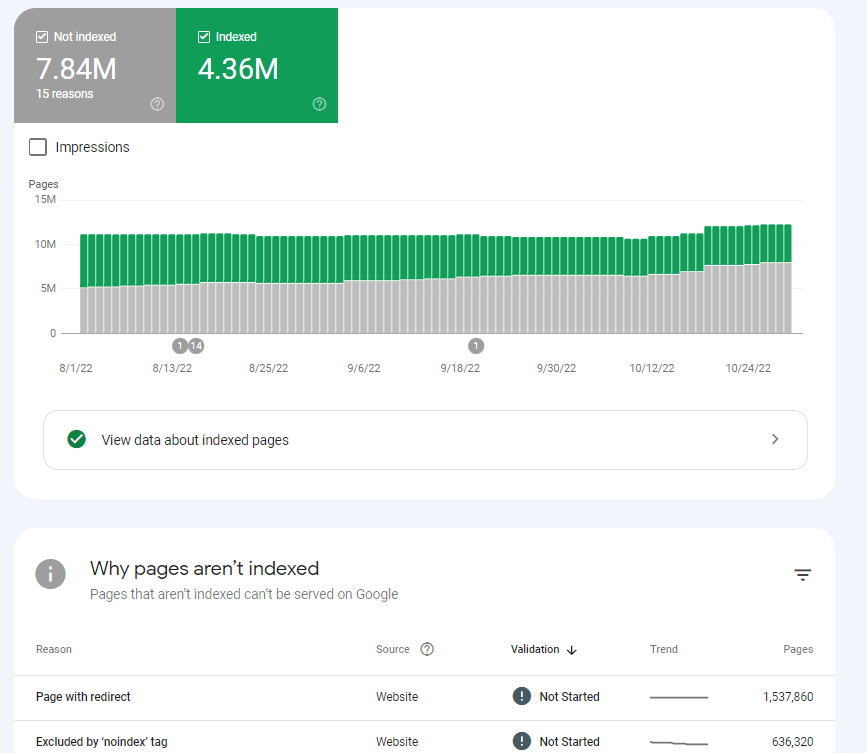867x753 pixels.
Task: Click the annotation marker 1 near September dates
Action: coord(476,345)
